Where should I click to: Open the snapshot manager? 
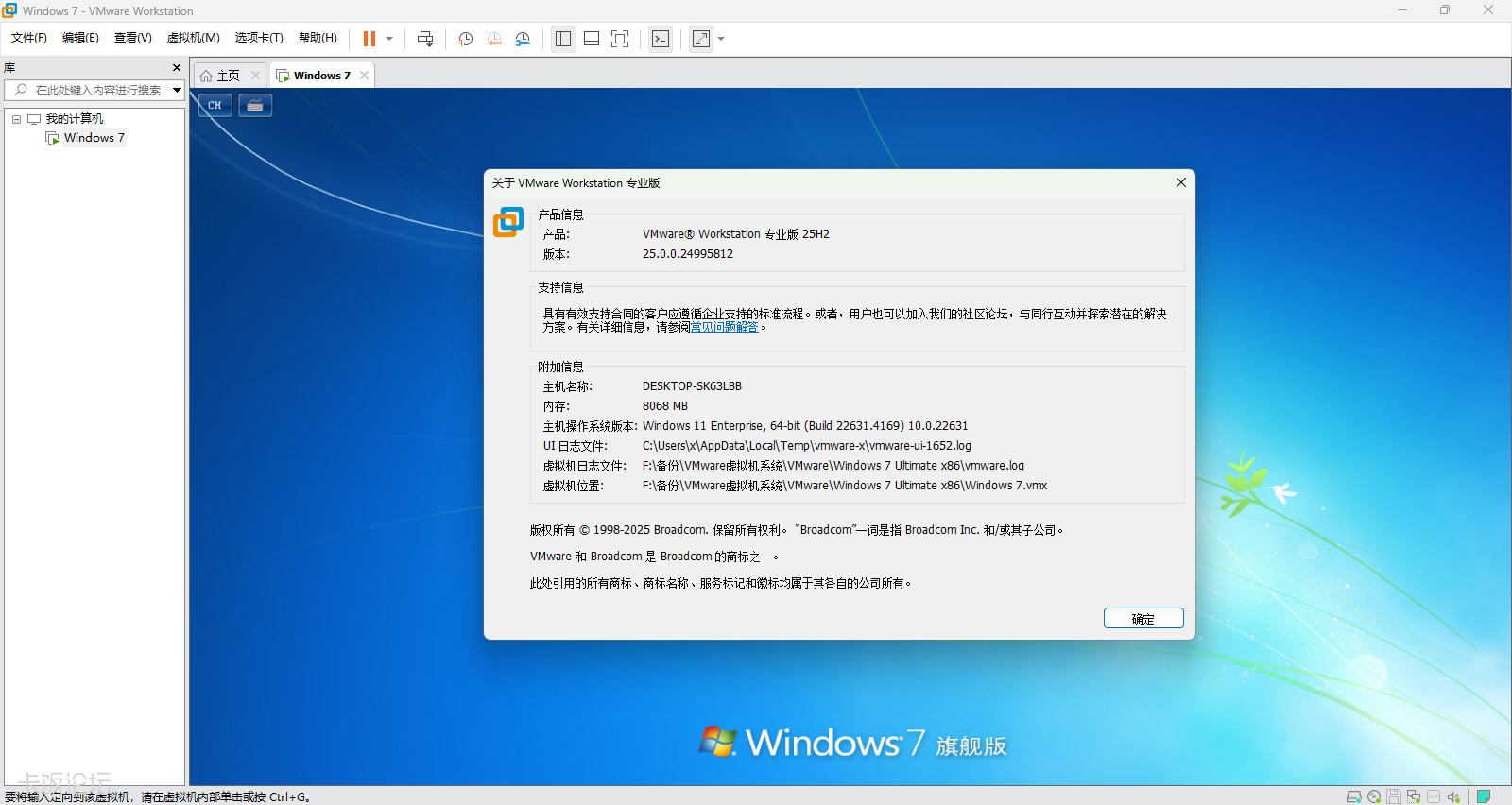523,39
